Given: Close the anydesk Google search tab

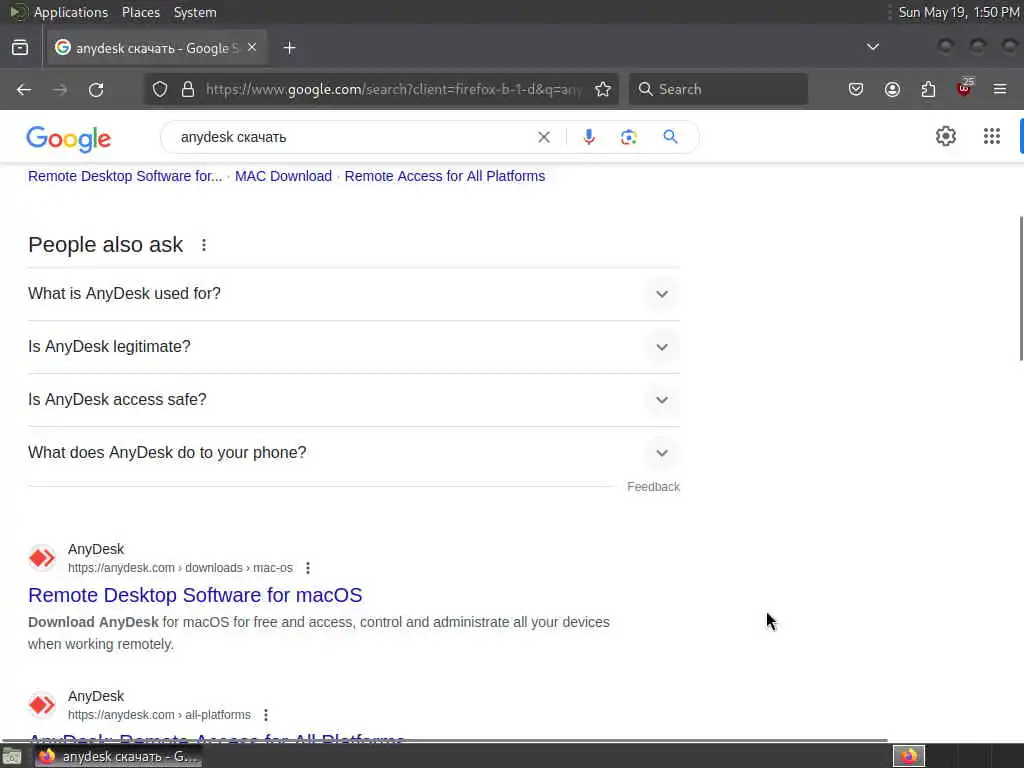Looking at the screenshot, I should (252, 48).
